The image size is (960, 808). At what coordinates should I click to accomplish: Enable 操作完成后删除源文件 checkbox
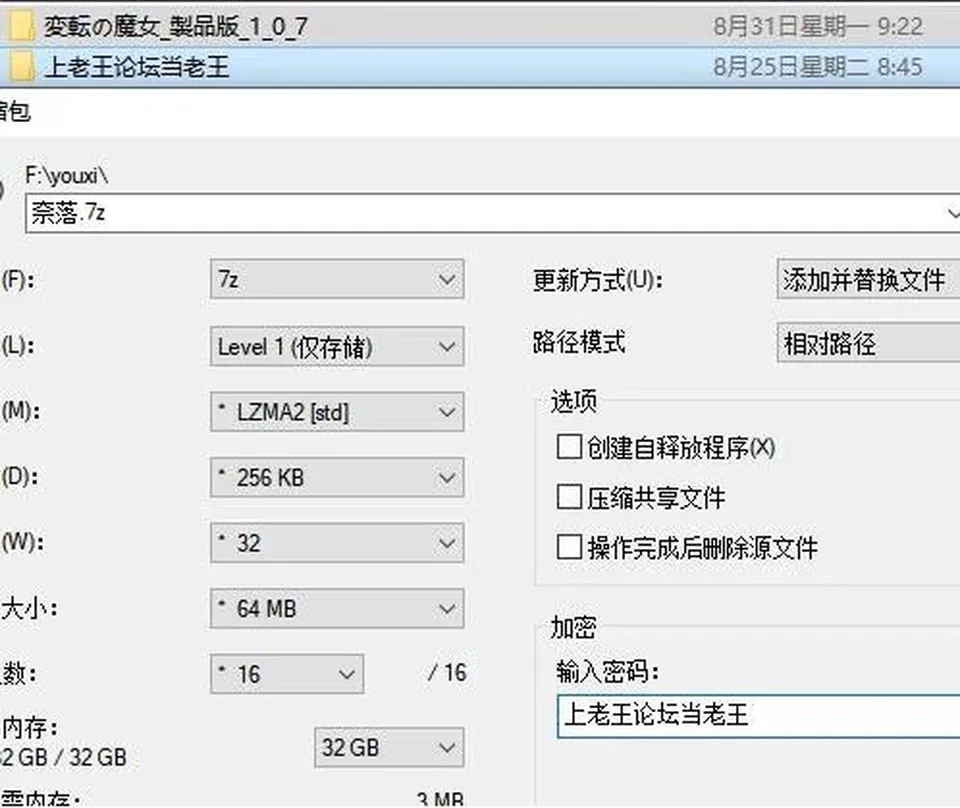pos(569,547)
